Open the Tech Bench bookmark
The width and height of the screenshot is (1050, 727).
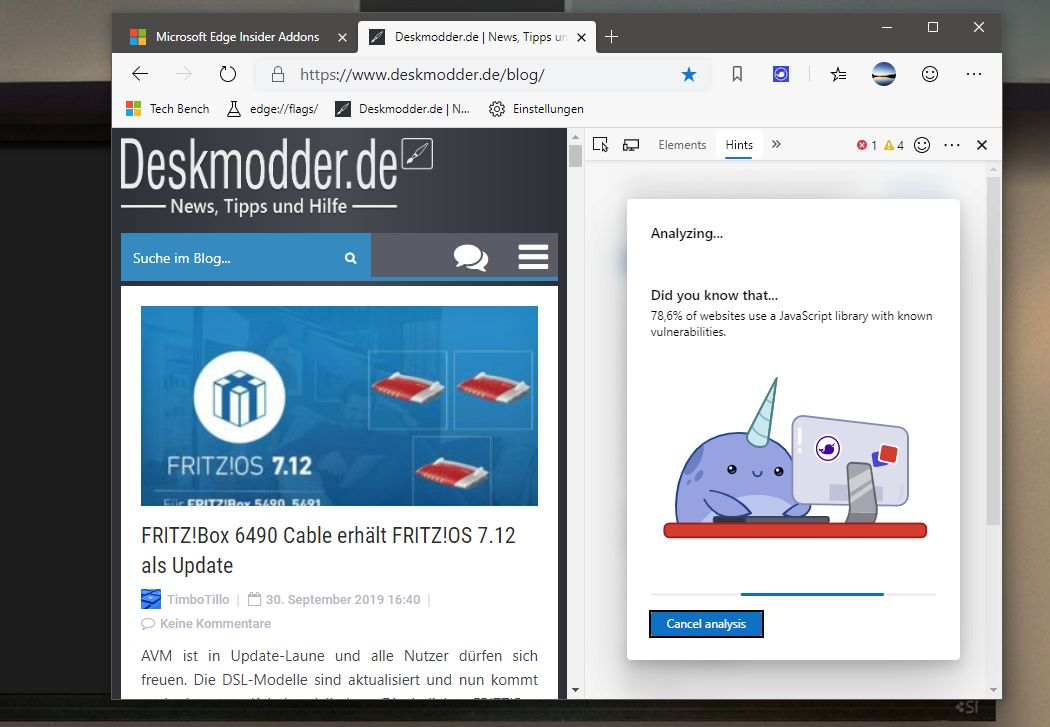168,108
